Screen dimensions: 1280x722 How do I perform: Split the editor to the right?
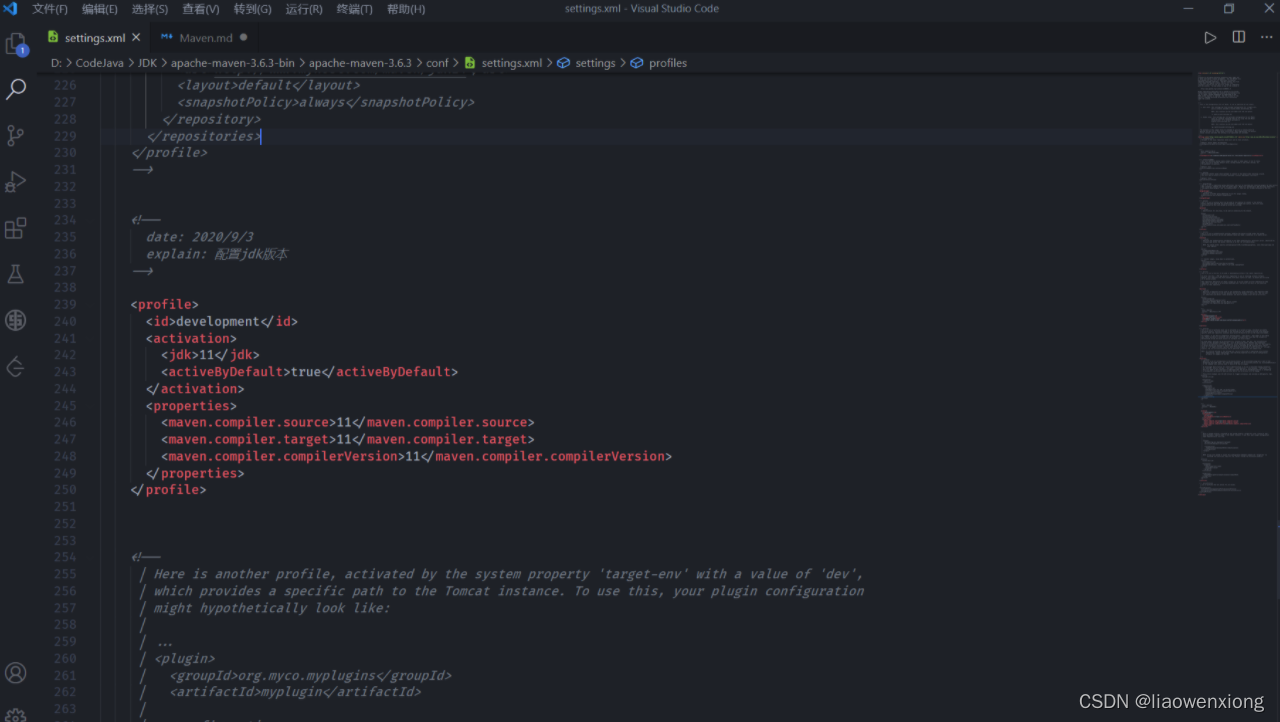coord(1239,38)
